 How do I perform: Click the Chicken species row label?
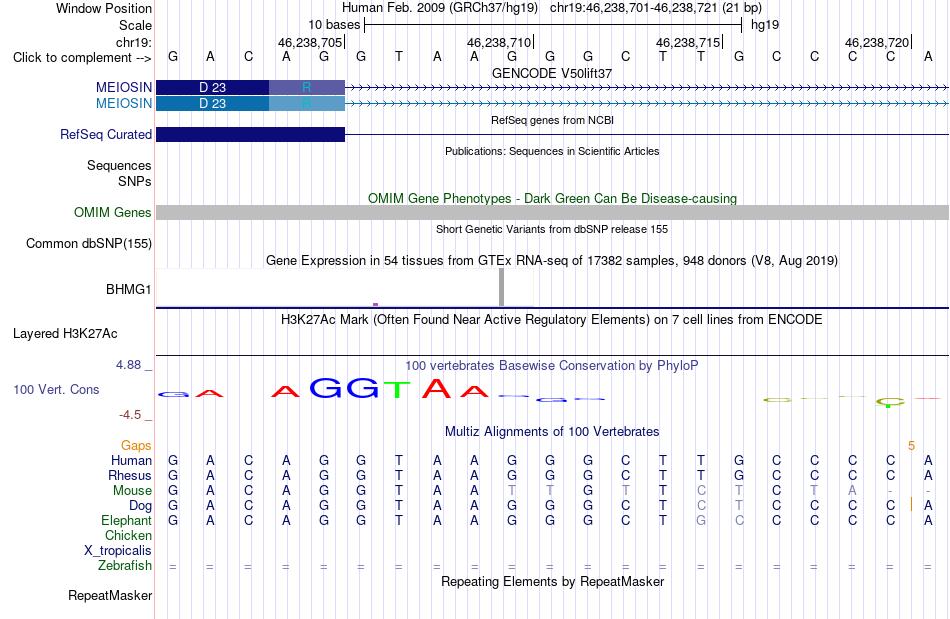coord(128,535)
